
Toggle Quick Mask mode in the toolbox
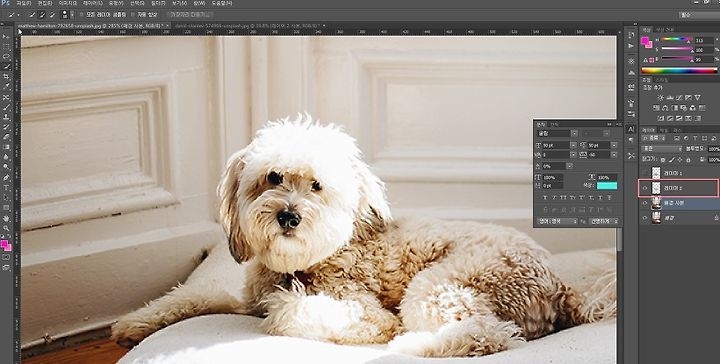pos(6,258)
